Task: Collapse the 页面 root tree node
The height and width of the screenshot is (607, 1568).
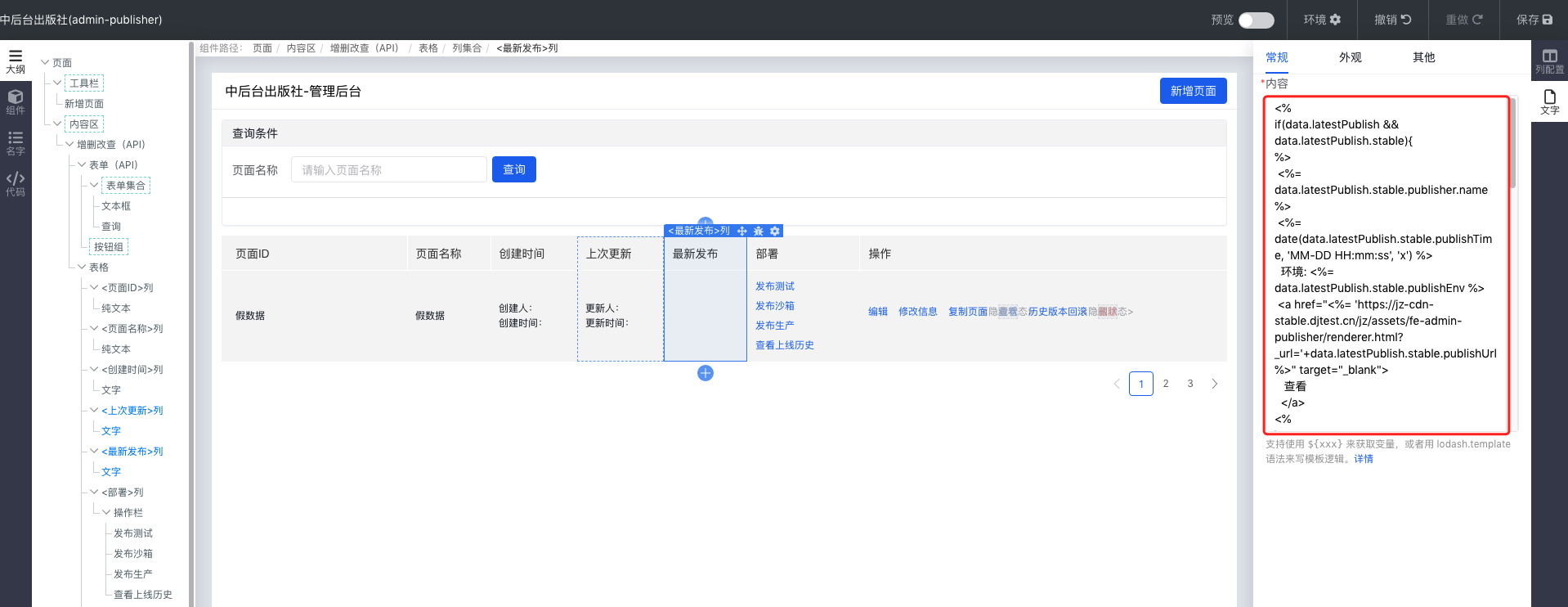Action: pyautogui.click(x=45, y=62)
